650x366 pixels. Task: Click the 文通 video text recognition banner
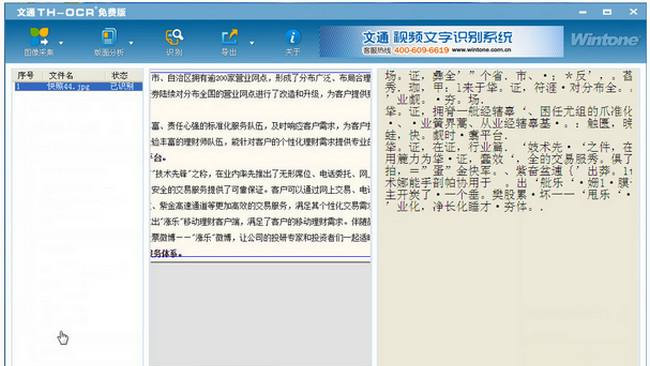(441, 41)
